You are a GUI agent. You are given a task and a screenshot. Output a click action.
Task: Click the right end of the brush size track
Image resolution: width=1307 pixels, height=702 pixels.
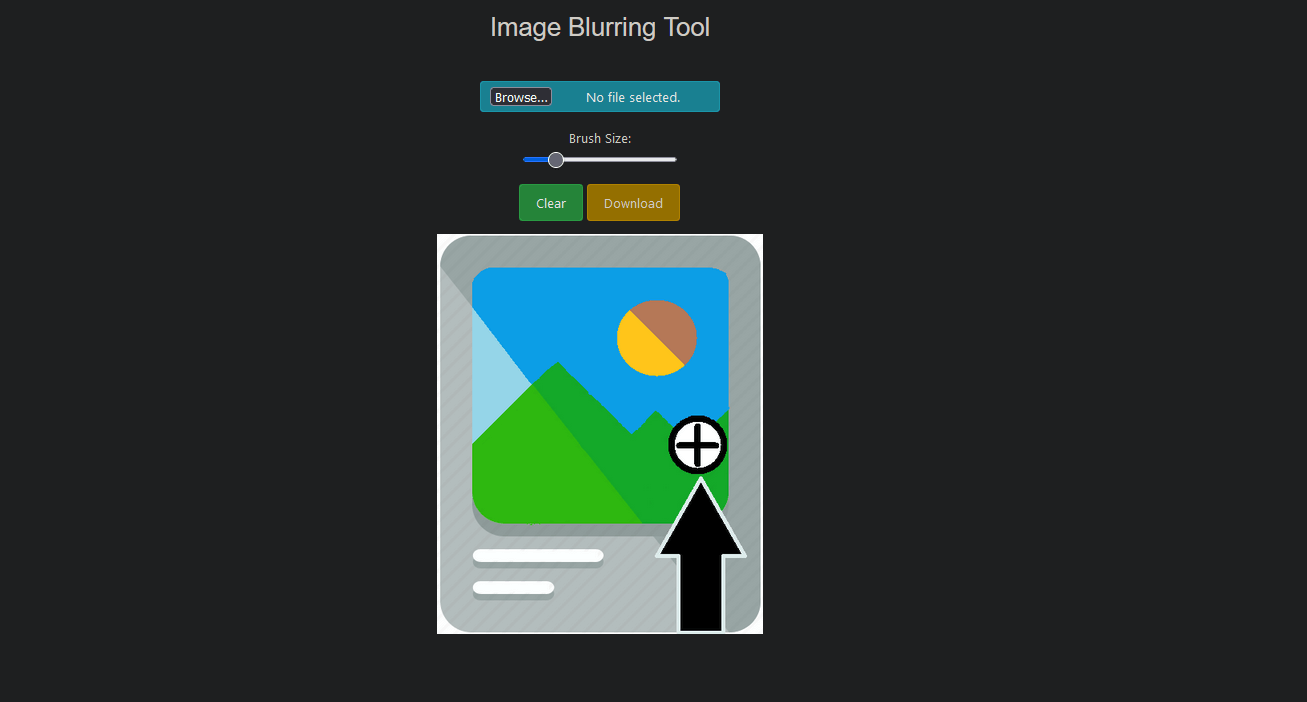(674, 160)
